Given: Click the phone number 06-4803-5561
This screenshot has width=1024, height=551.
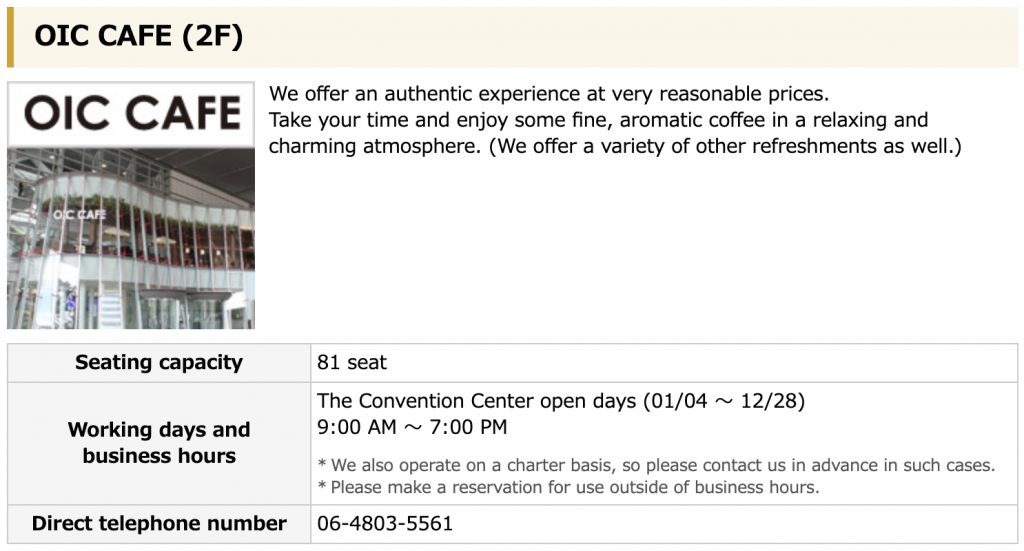Looking at the screenshot, I should 385,524.
